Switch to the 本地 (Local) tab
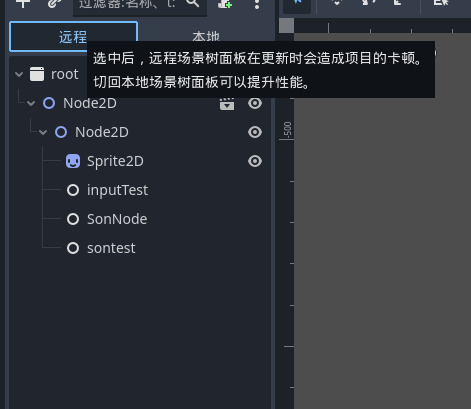Image resolution: width=471 pixels, height=409 pixels. [x=206, y=37]
